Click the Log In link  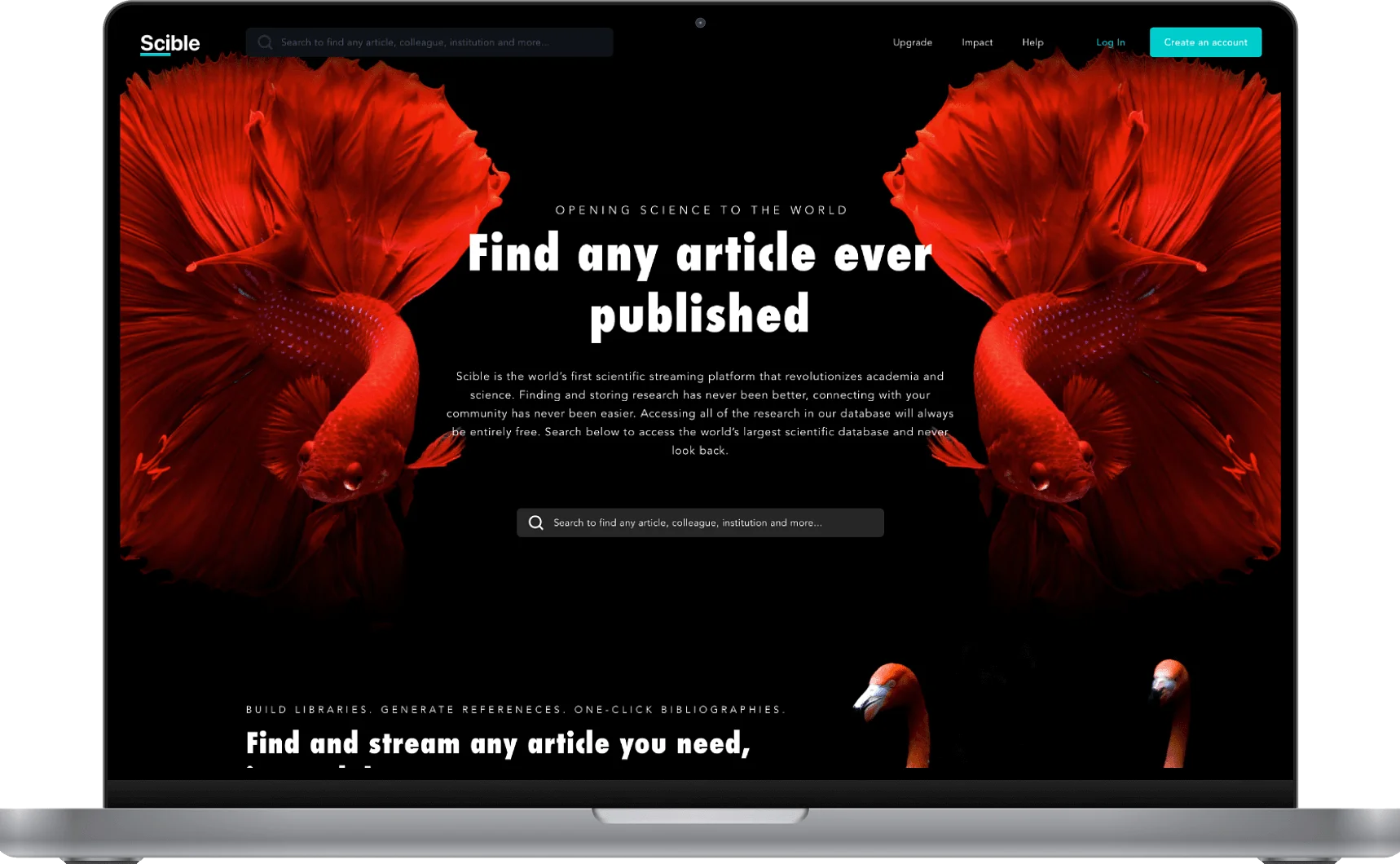click(x=1110, y=42)
